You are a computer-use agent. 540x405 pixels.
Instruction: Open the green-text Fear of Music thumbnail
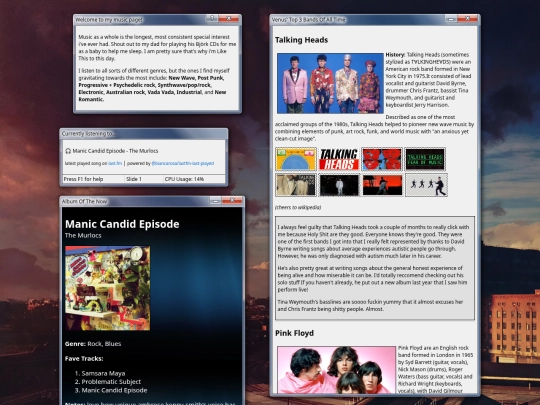tap(425, 159)
